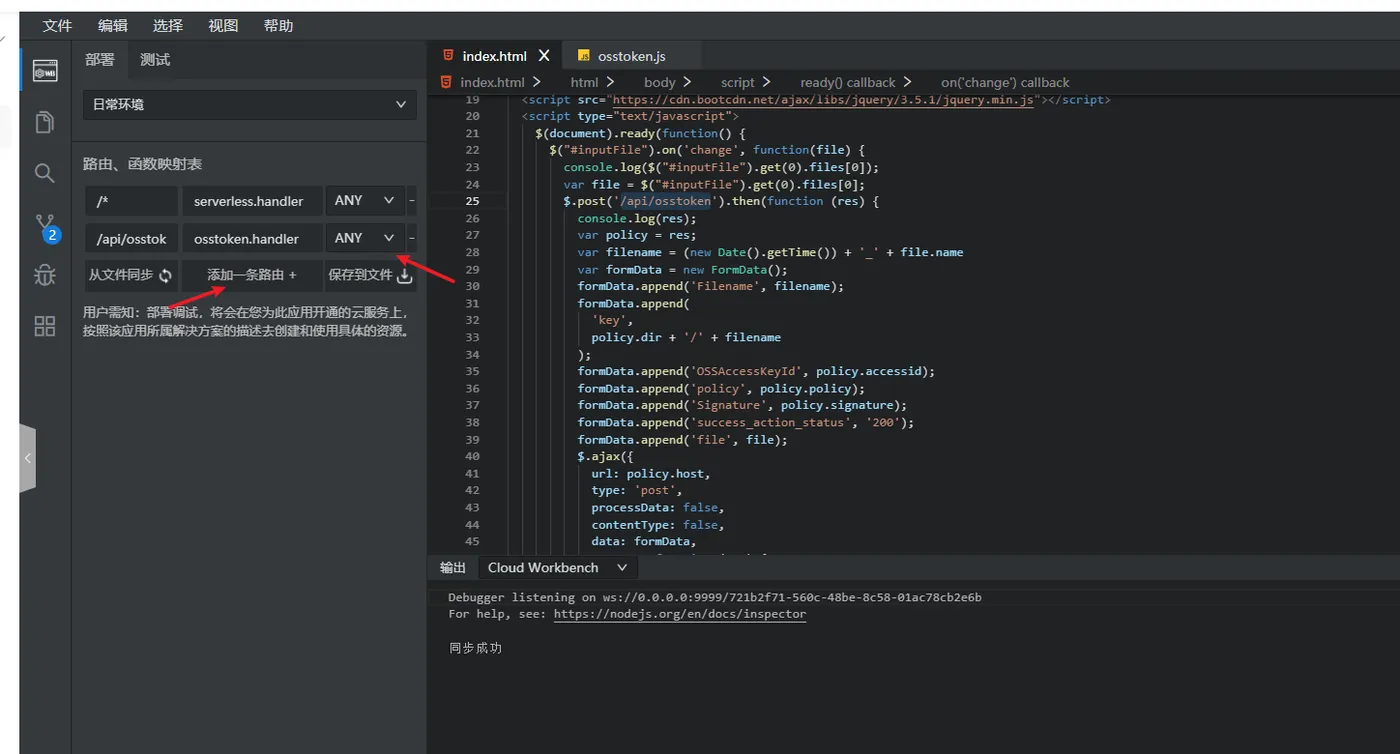Image resolution: width=1400 pixels, height=754 pixels.
Task: Open ANY method dropdown for serverless.handler
Action: (365, 201)
